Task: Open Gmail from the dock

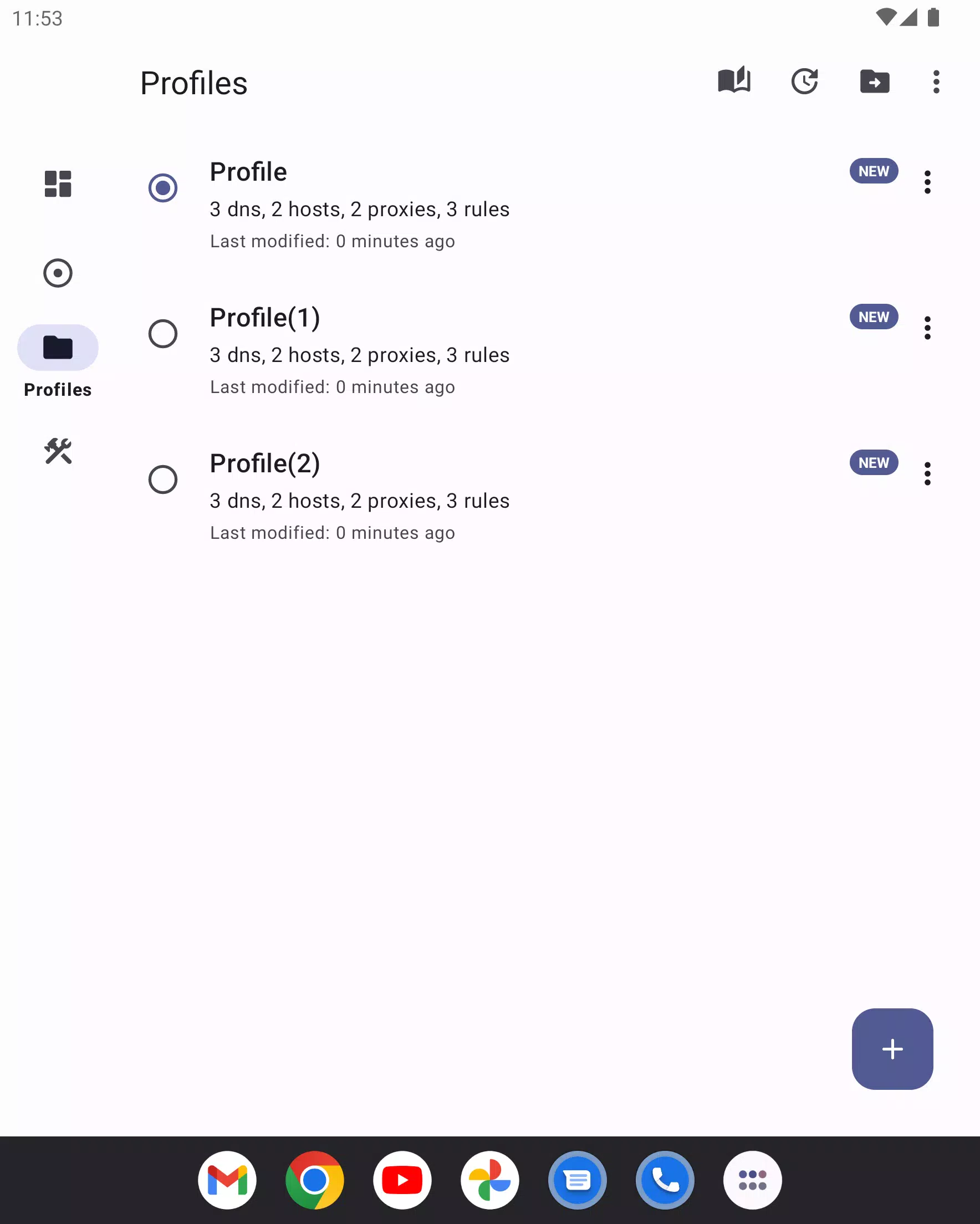Action: click(x=227, y=1180)
